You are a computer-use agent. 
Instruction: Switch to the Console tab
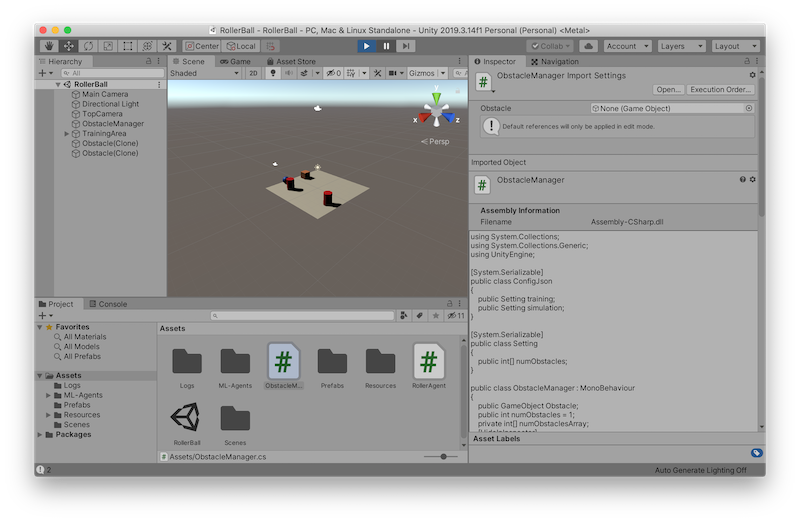pos(108,304)
